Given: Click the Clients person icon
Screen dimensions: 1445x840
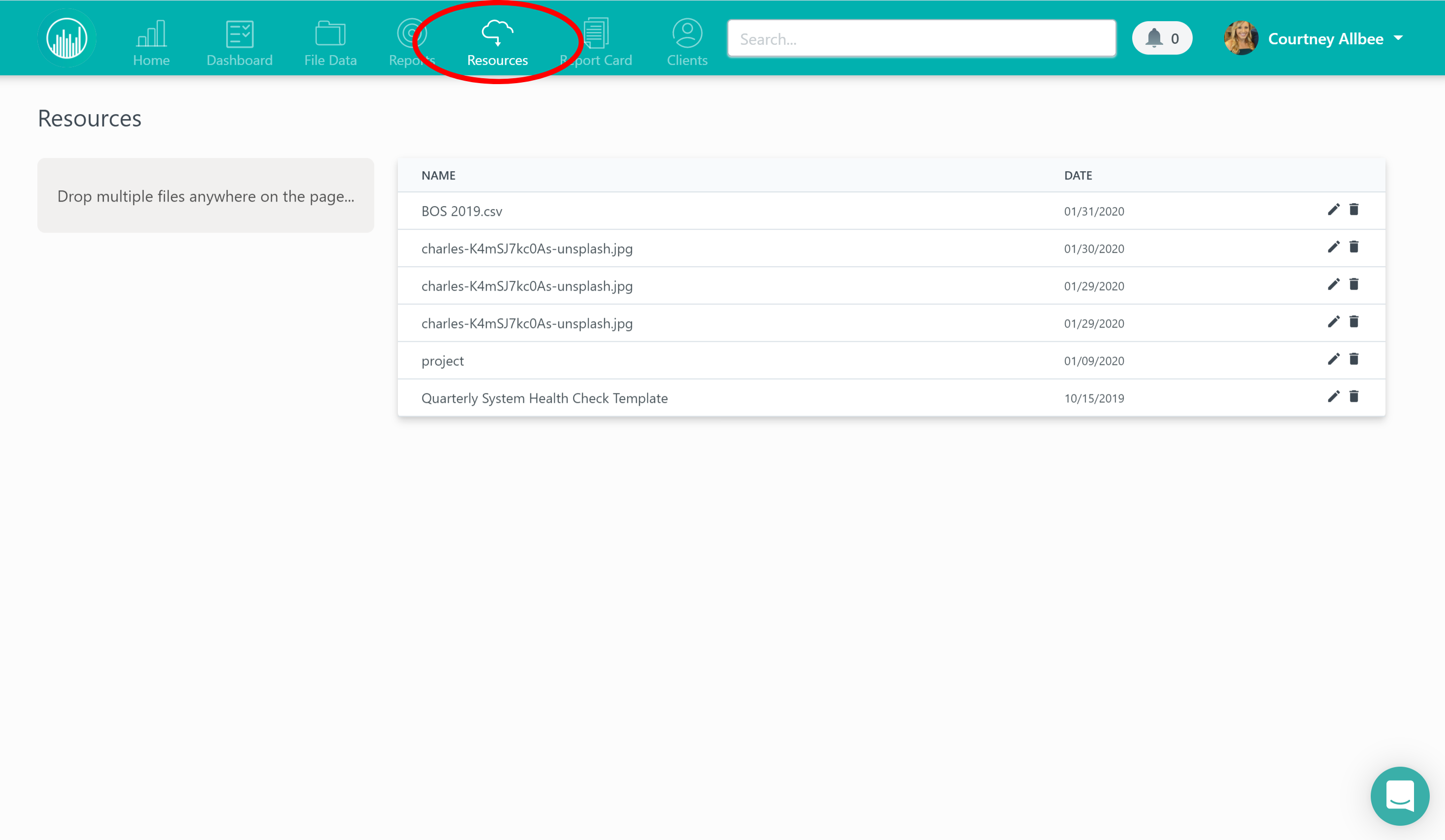Looking at the screenshot, I should click(x=687, y=34).
